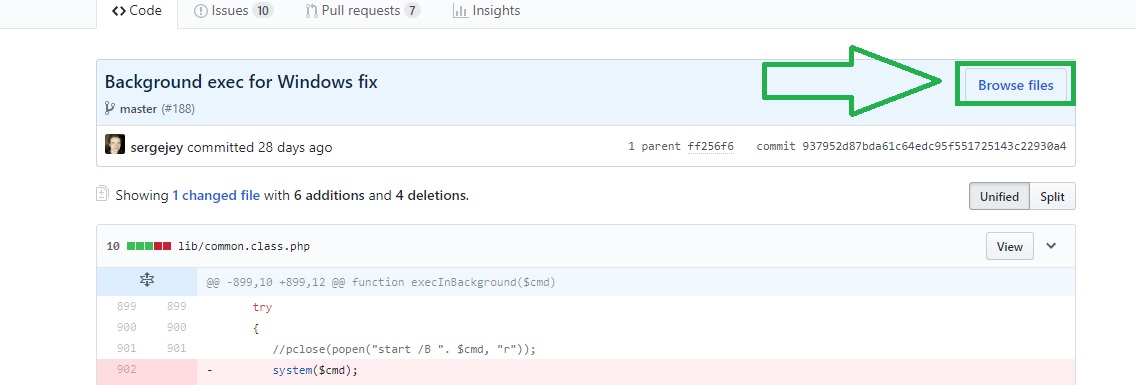Open the Code tab
The width and height of the screenshot is (1136, 385).
137,12
